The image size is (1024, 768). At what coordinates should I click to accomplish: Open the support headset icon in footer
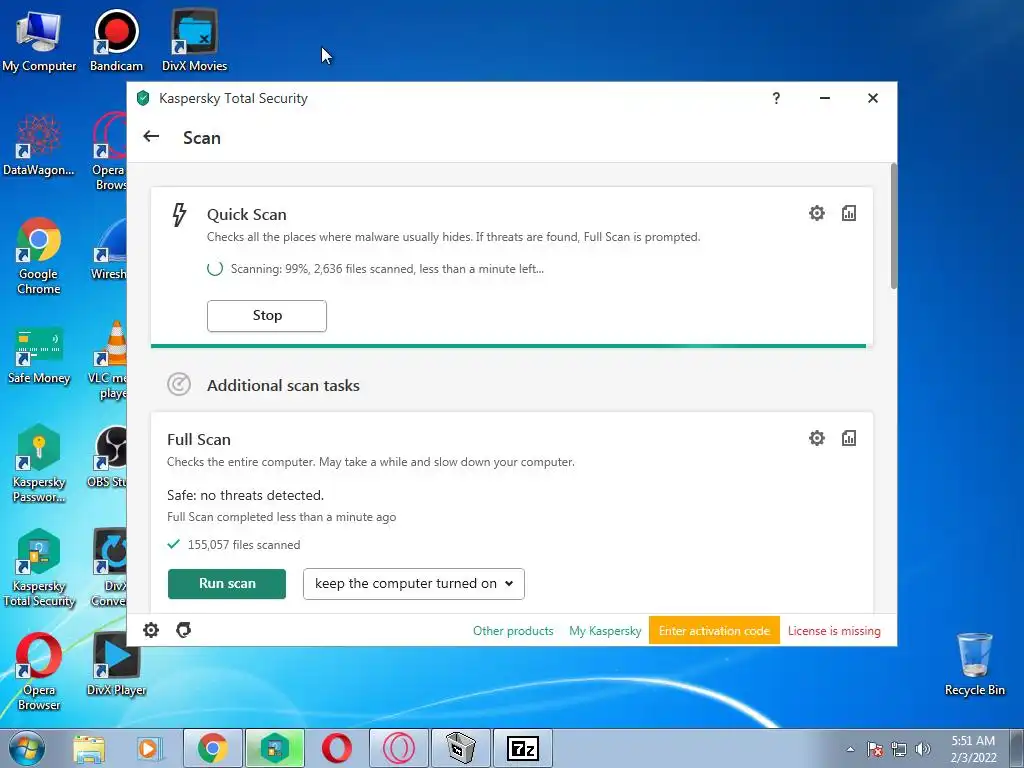click(x=184, y=630)
